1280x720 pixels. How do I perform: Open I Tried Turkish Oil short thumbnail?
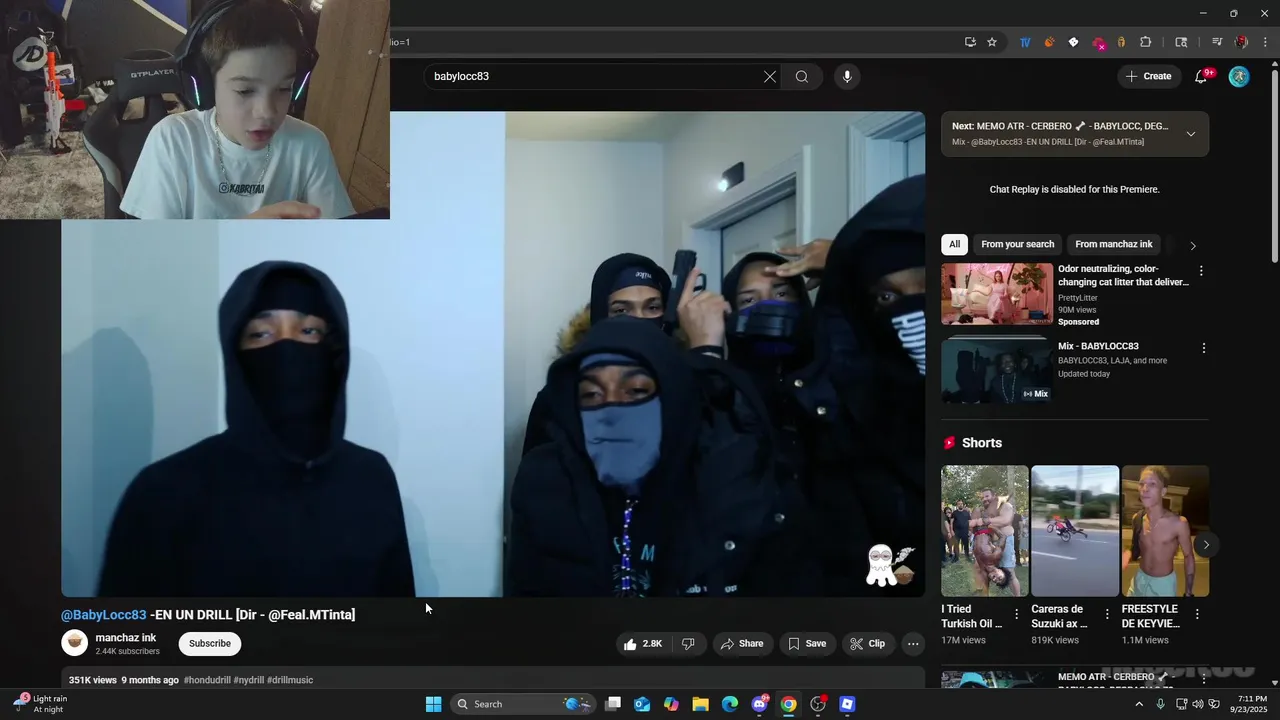click(x=985, y=531)
